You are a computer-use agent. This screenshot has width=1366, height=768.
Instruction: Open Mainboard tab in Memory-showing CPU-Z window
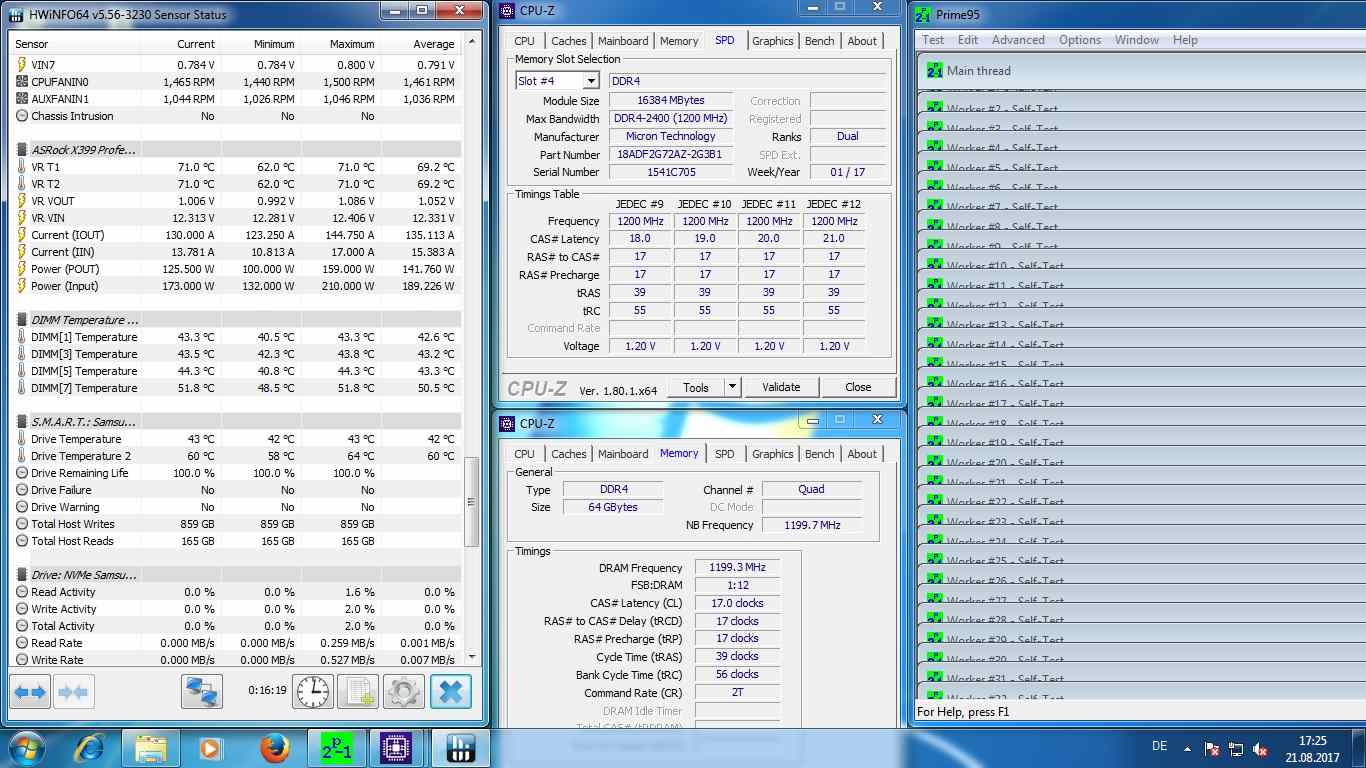(x=623, y=454)
